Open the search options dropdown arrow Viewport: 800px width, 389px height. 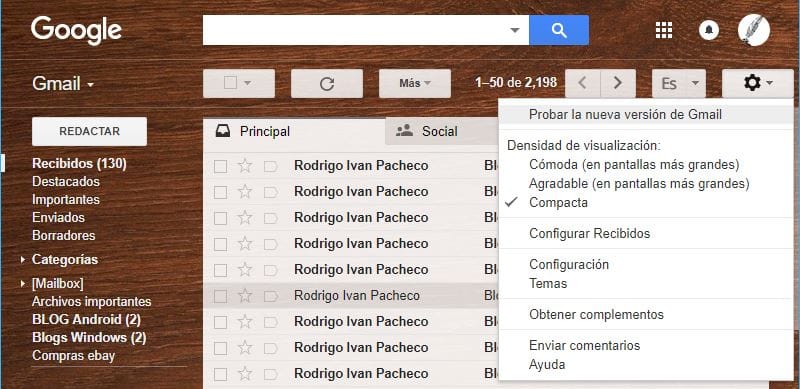(x=515, y=30)
